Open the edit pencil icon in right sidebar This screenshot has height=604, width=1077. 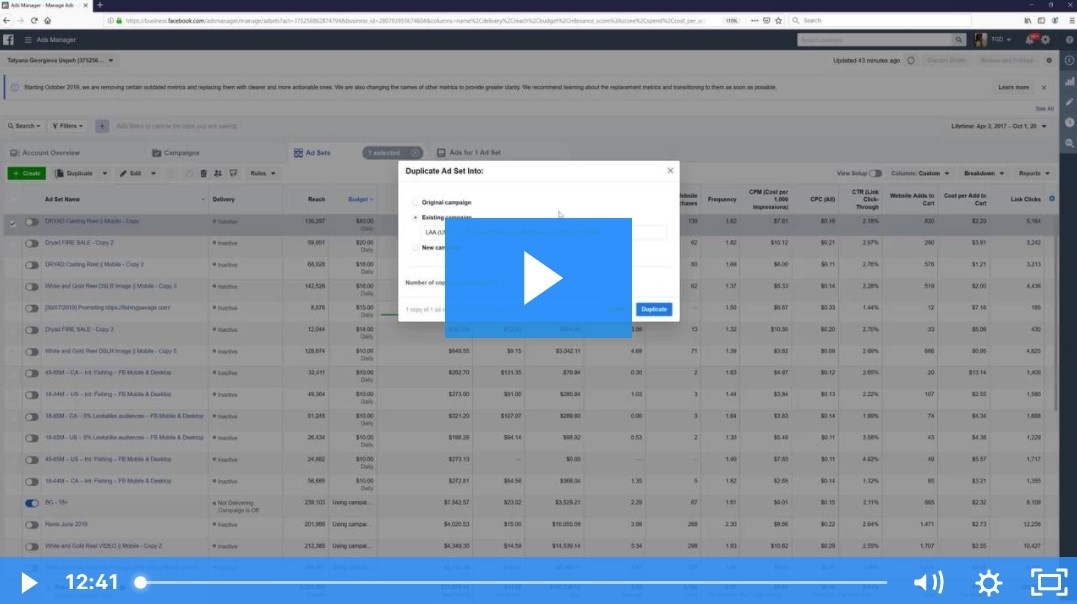click(1069, 102)
